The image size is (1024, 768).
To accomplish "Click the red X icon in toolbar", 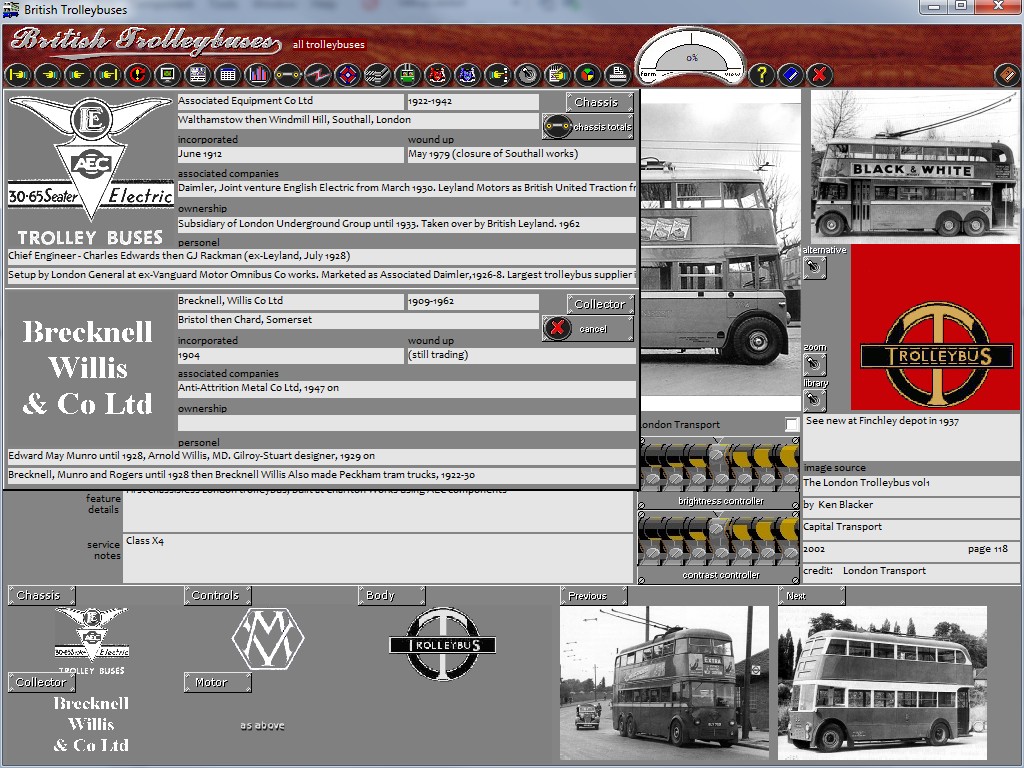I will [820, 74].
